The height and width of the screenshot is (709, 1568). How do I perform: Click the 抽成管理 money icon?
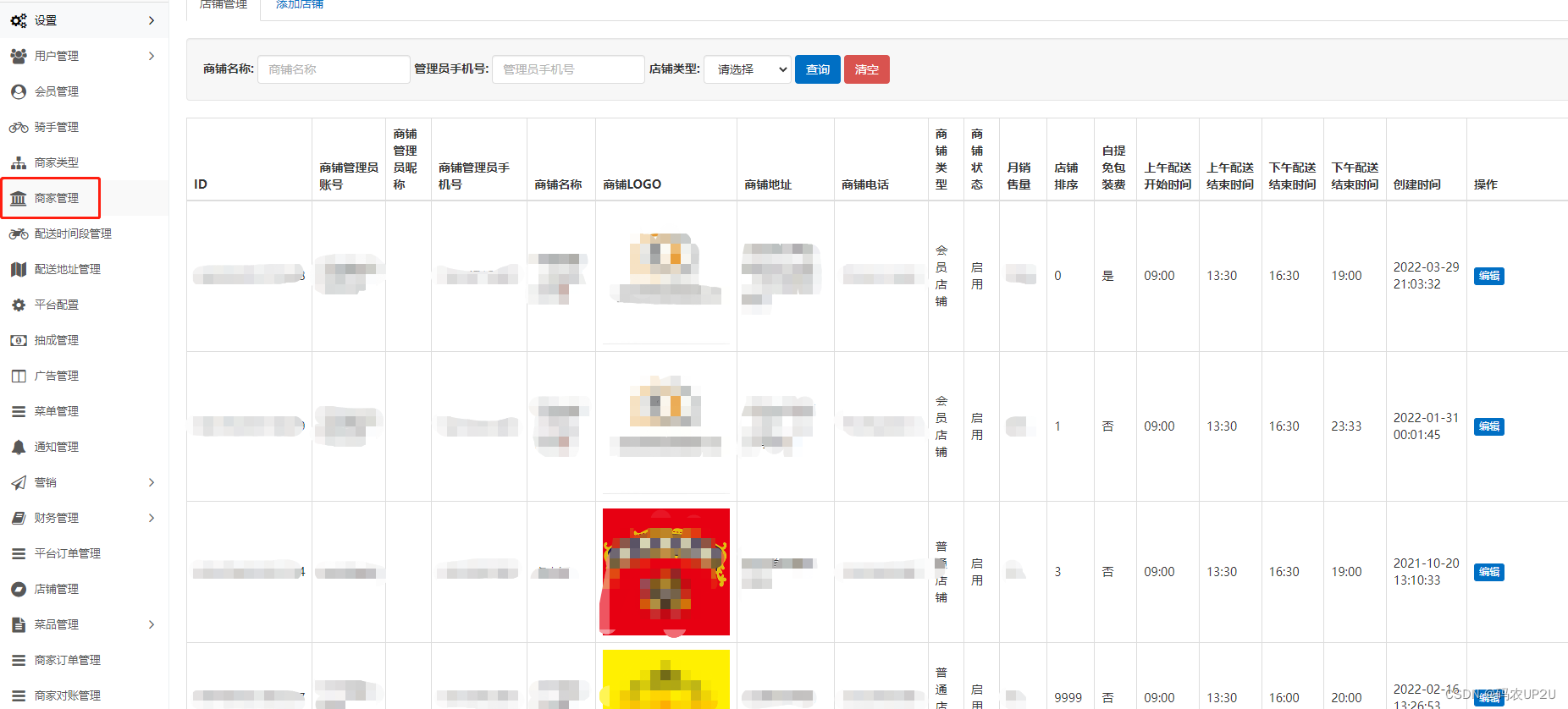(19, 340)
